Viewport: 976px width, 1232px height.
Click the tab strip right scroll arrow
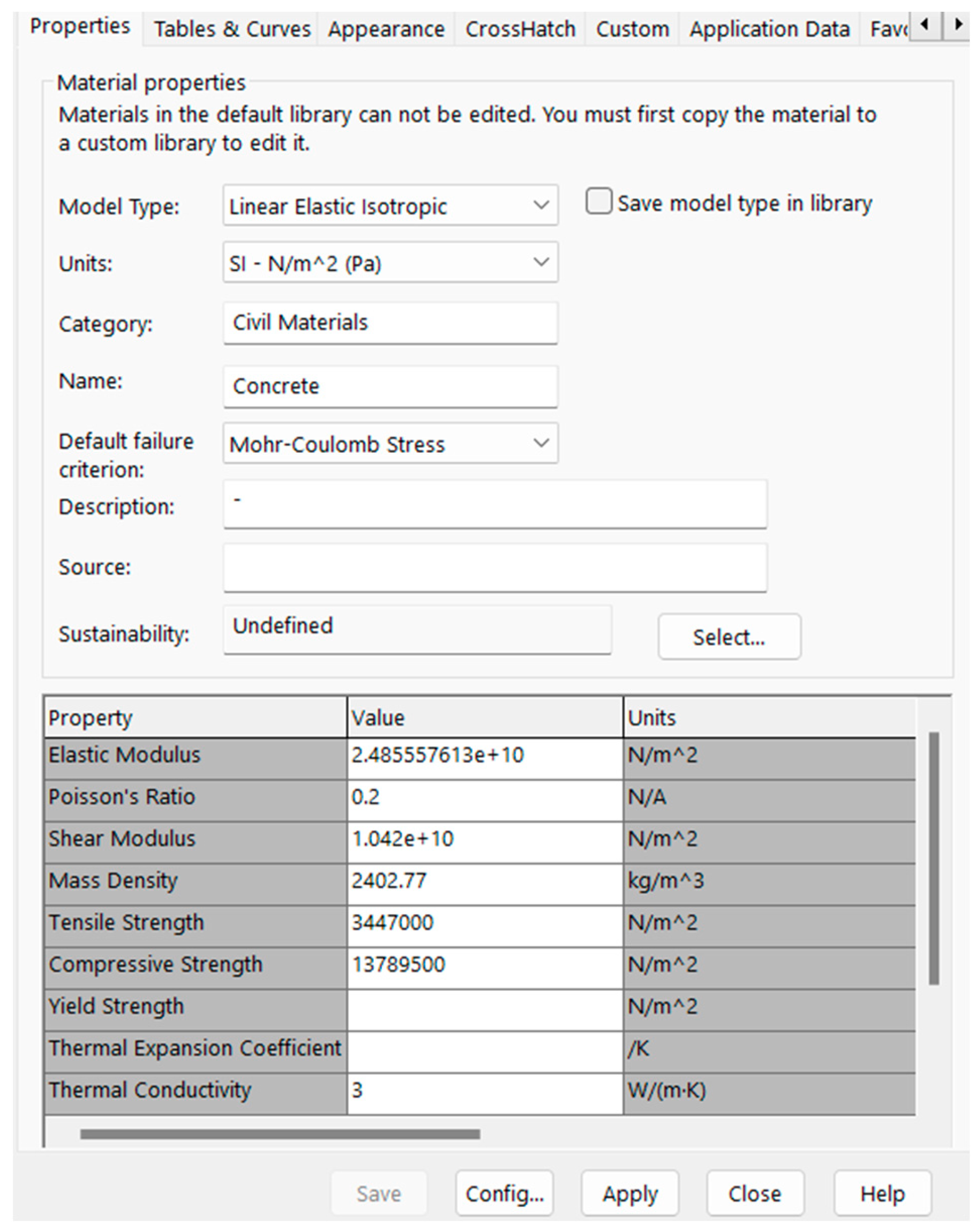point(957,25)
